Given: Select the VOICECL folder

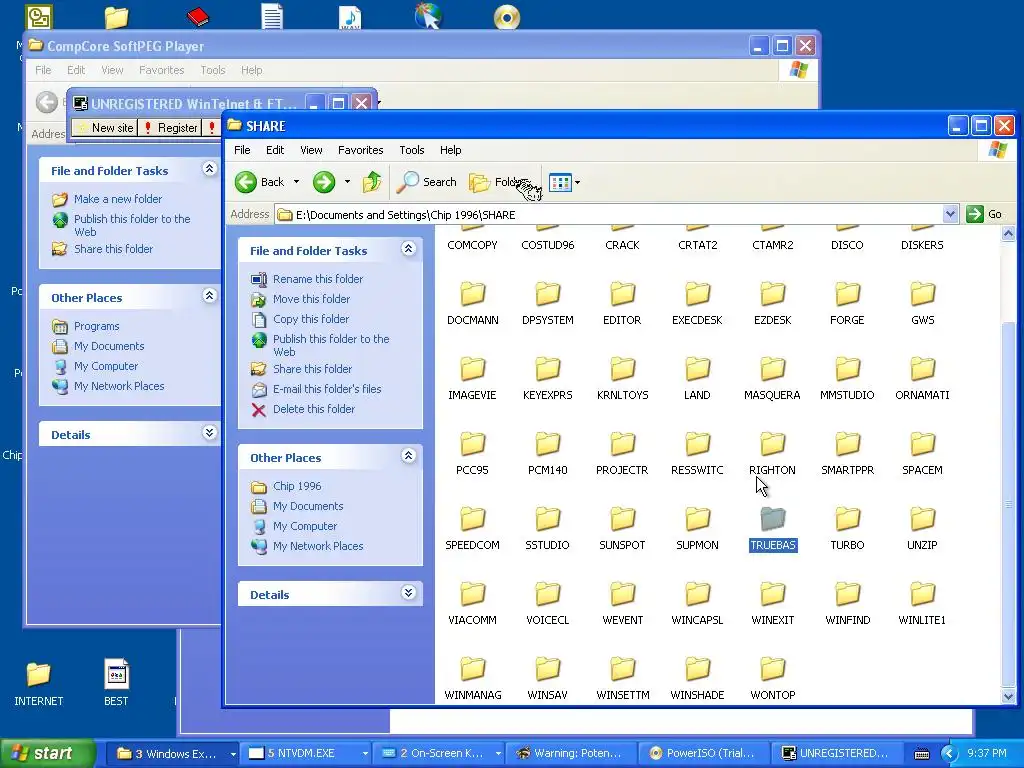Looking at the screenshot, I should pos(547,604).
